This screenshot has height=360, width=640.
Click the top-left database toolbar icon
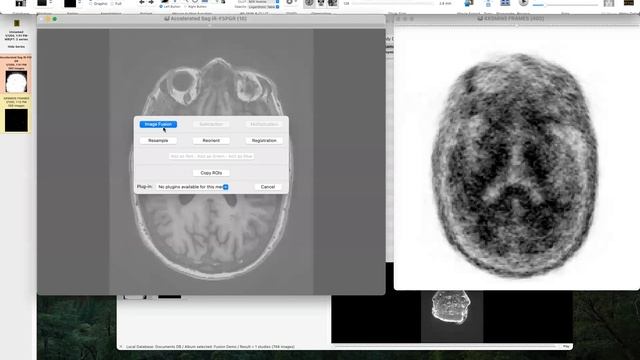pyautogui.click(x=20, y=3)
